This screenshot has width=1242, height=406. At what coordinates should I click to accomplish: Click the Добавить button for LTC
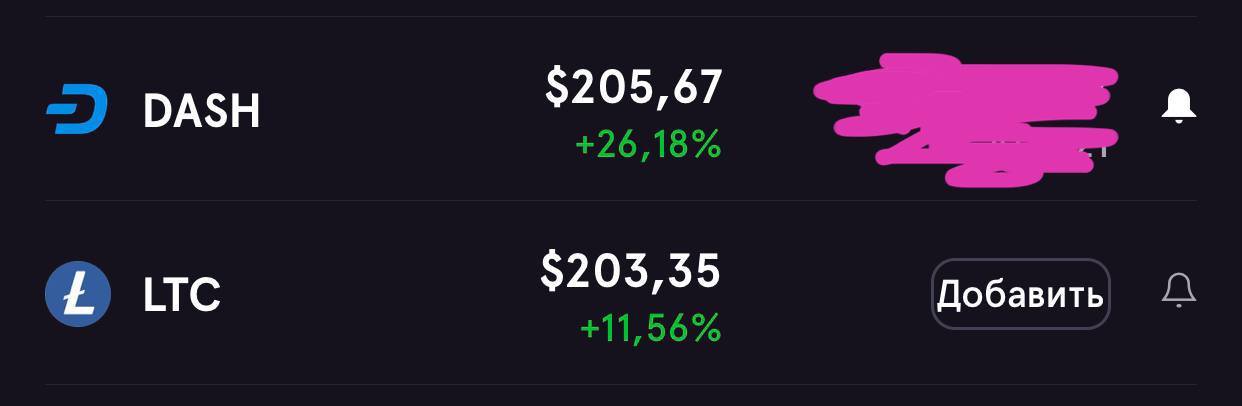[1021, 294]
